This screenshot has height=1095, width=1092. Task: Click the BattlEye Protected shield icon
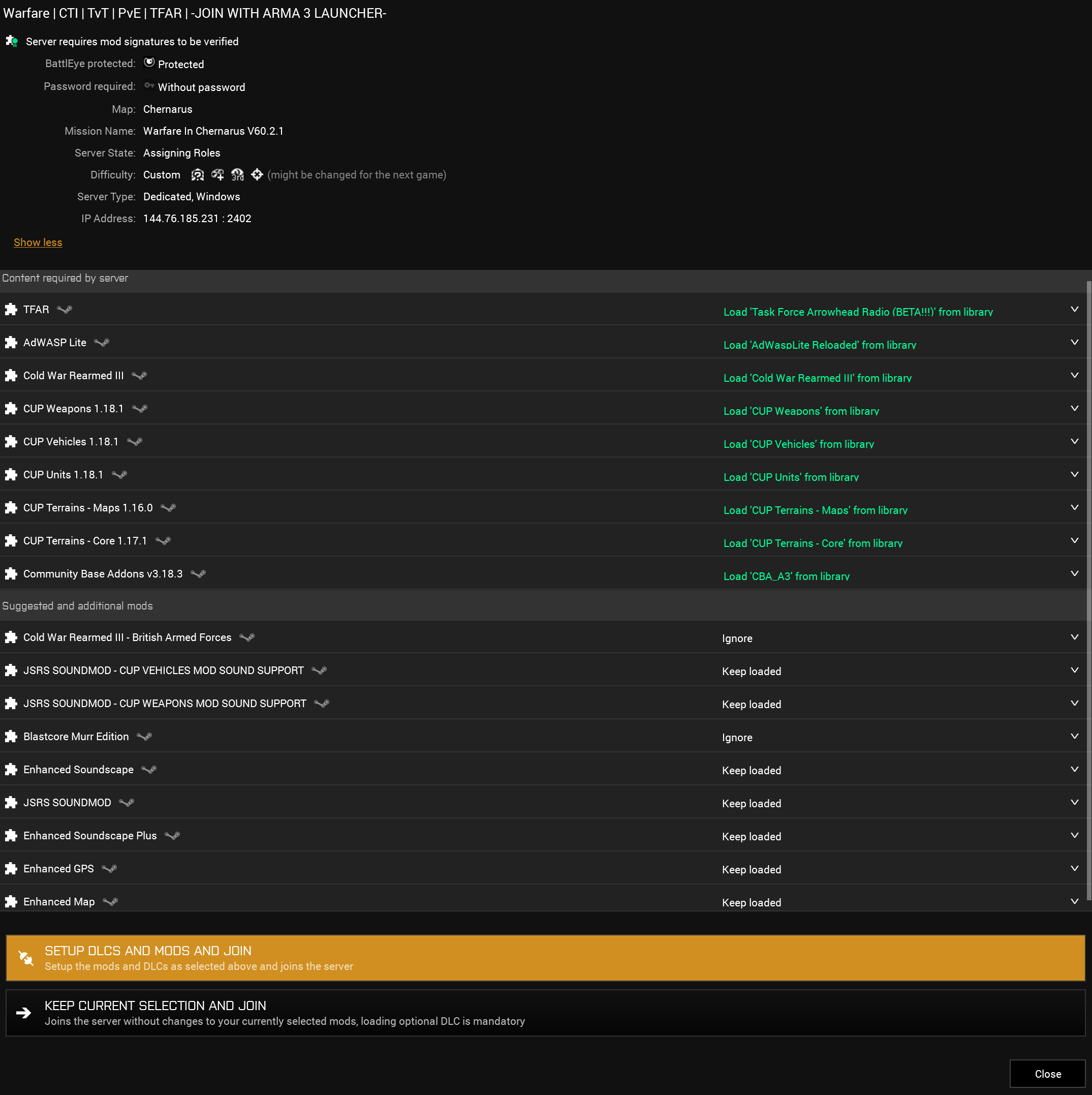click(x=149, y=63)
